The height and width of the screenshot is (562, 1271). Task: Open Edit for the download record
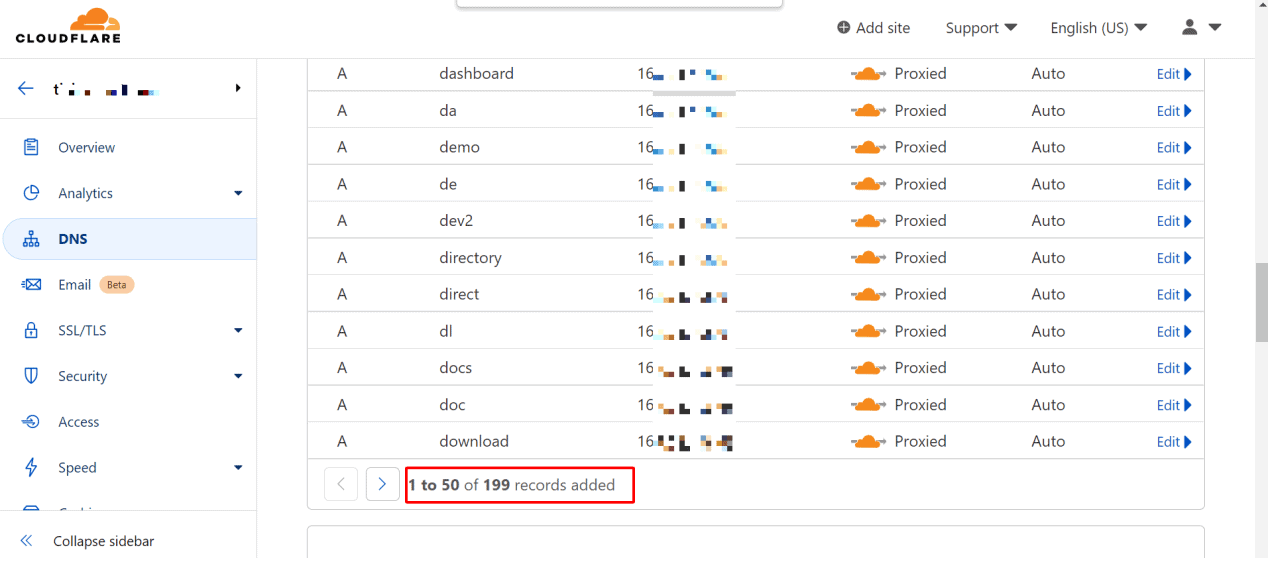click(x=1174, y=442)
